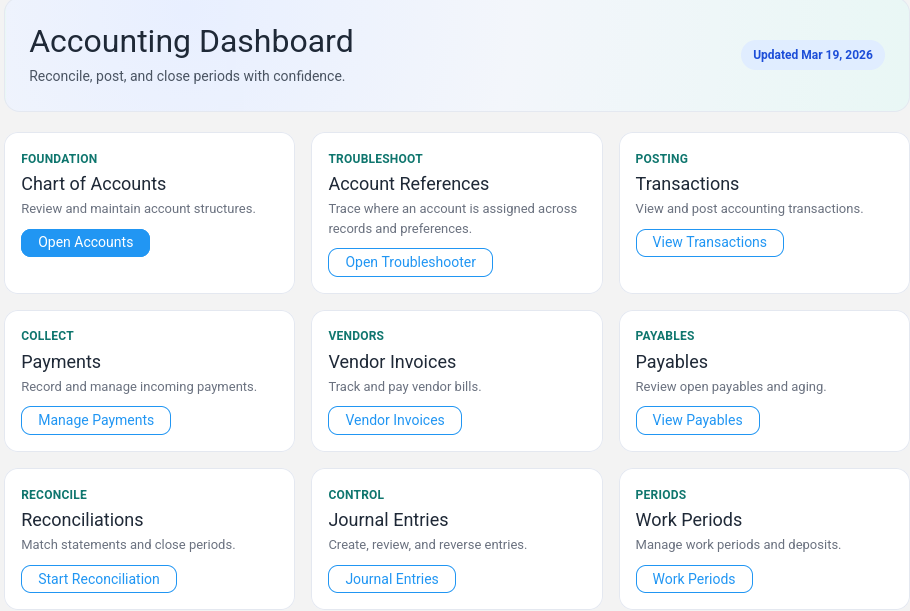
Task: Click the COLLECT category label
Action: point(48,336)
